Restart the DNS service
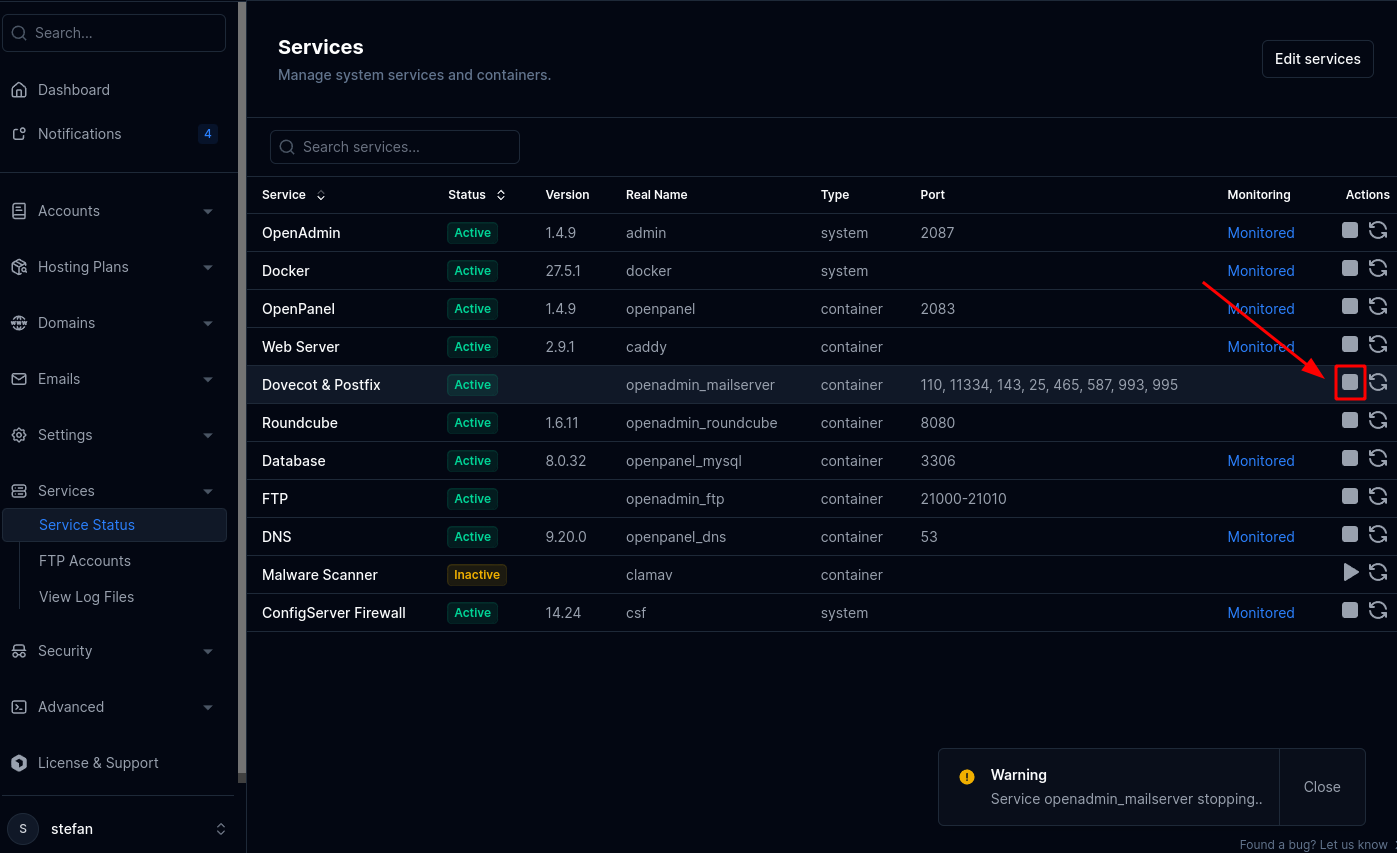This screenshot has height=853, width=1397. pos(1378,534)
